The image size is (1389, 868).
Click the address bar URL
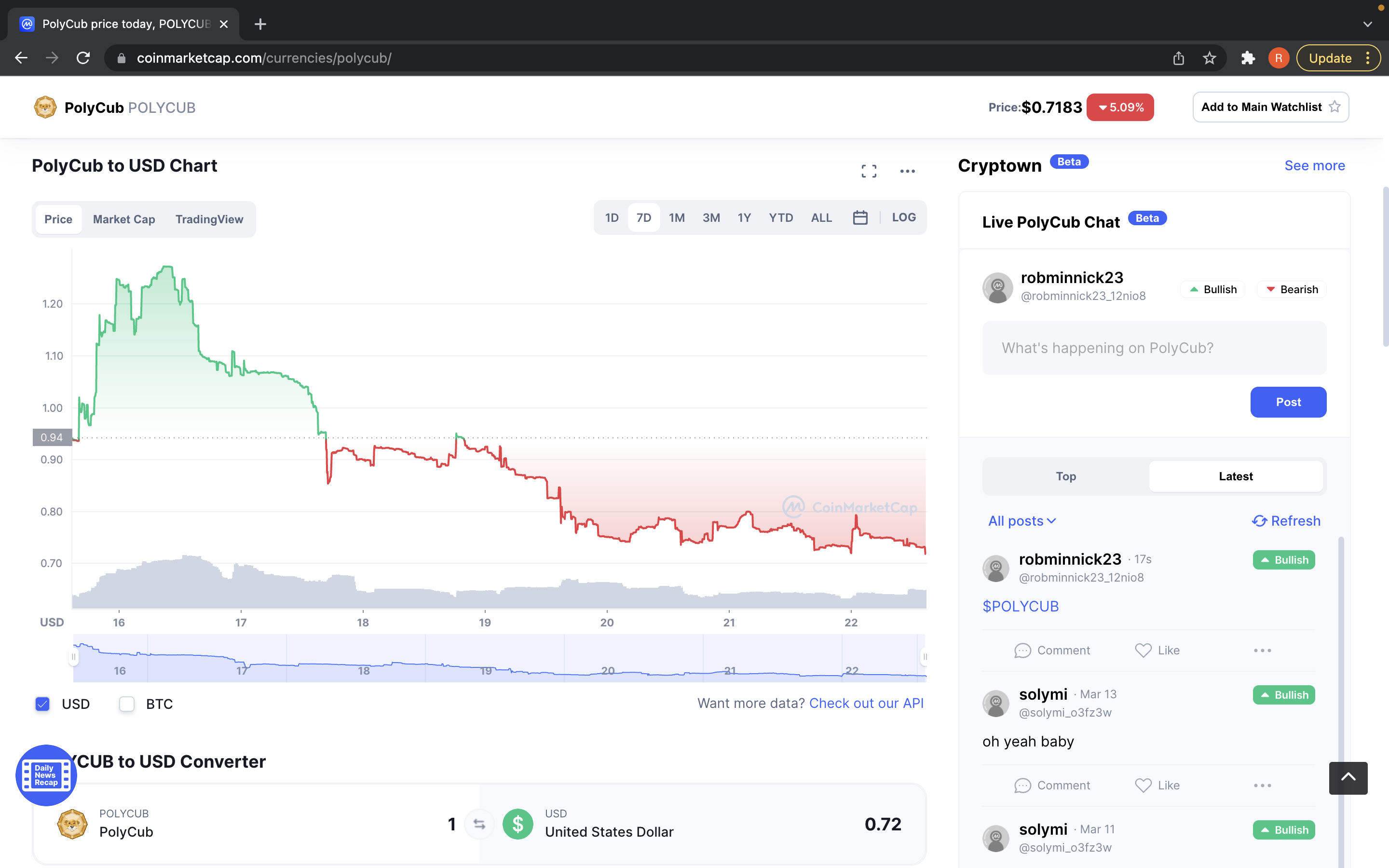[x=264, y=58]
